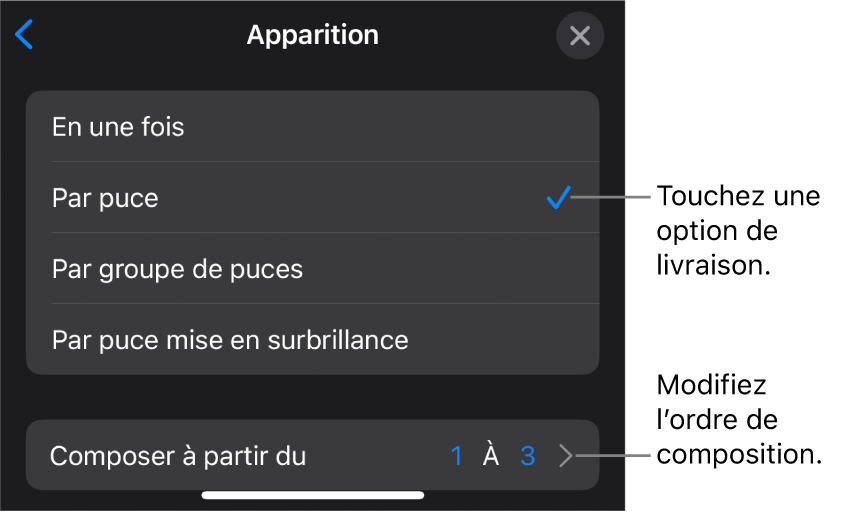This screenshot has height=513, width=849.
Task: Choose Par puce mise en surbrillance
Action: click(230, 340)
